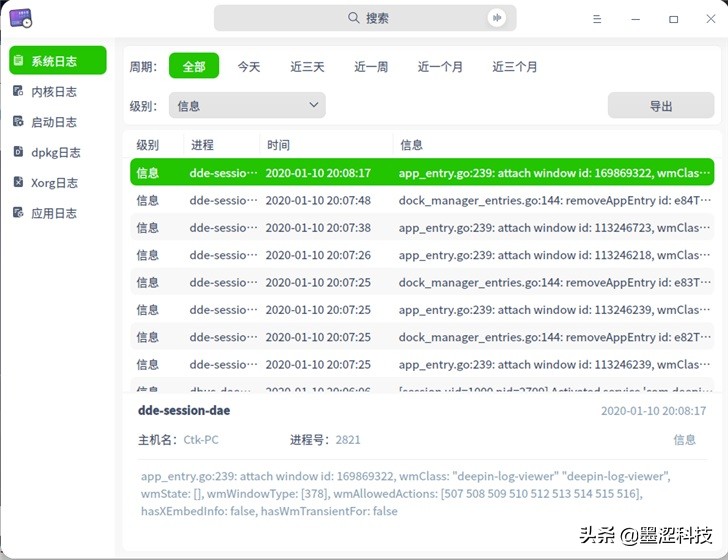Filter logs by 近一个月
The width and height of the screenshot is (728, 560).
[440, 67]
